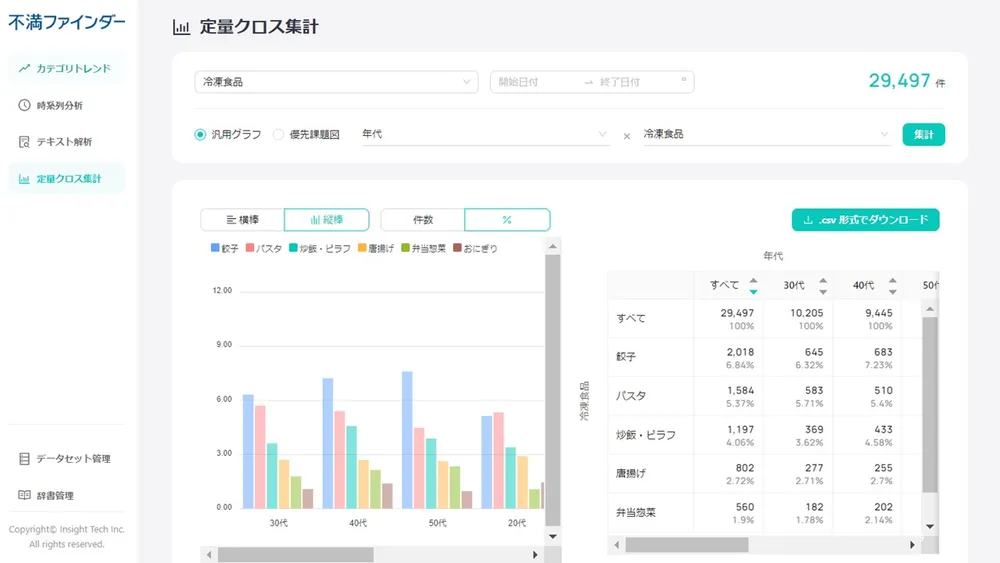The image size is (1000, 563).
Task: Go to テキスト解析 page
Action: click(x=66, y=142)
